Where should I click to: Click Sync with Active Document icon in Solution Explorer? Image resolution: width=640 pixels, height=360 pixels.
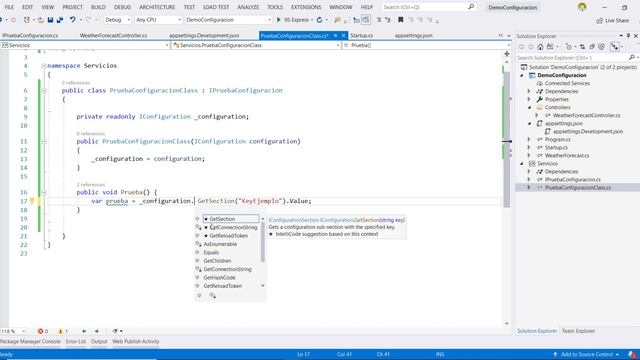click(582, 47)
